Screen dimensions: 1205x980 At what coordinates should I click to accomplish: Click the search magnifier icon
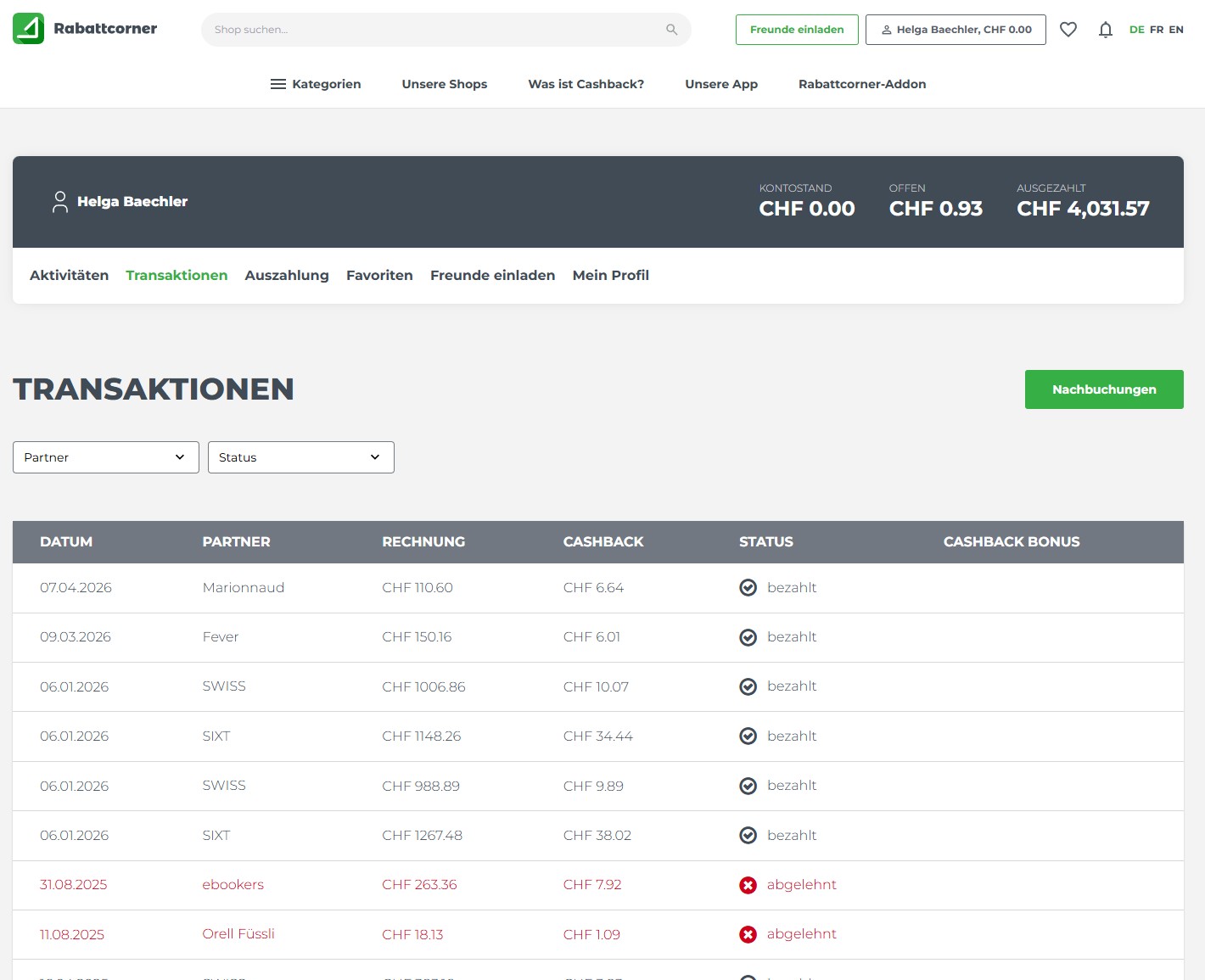pyautogui.click(x=672, y=30)
